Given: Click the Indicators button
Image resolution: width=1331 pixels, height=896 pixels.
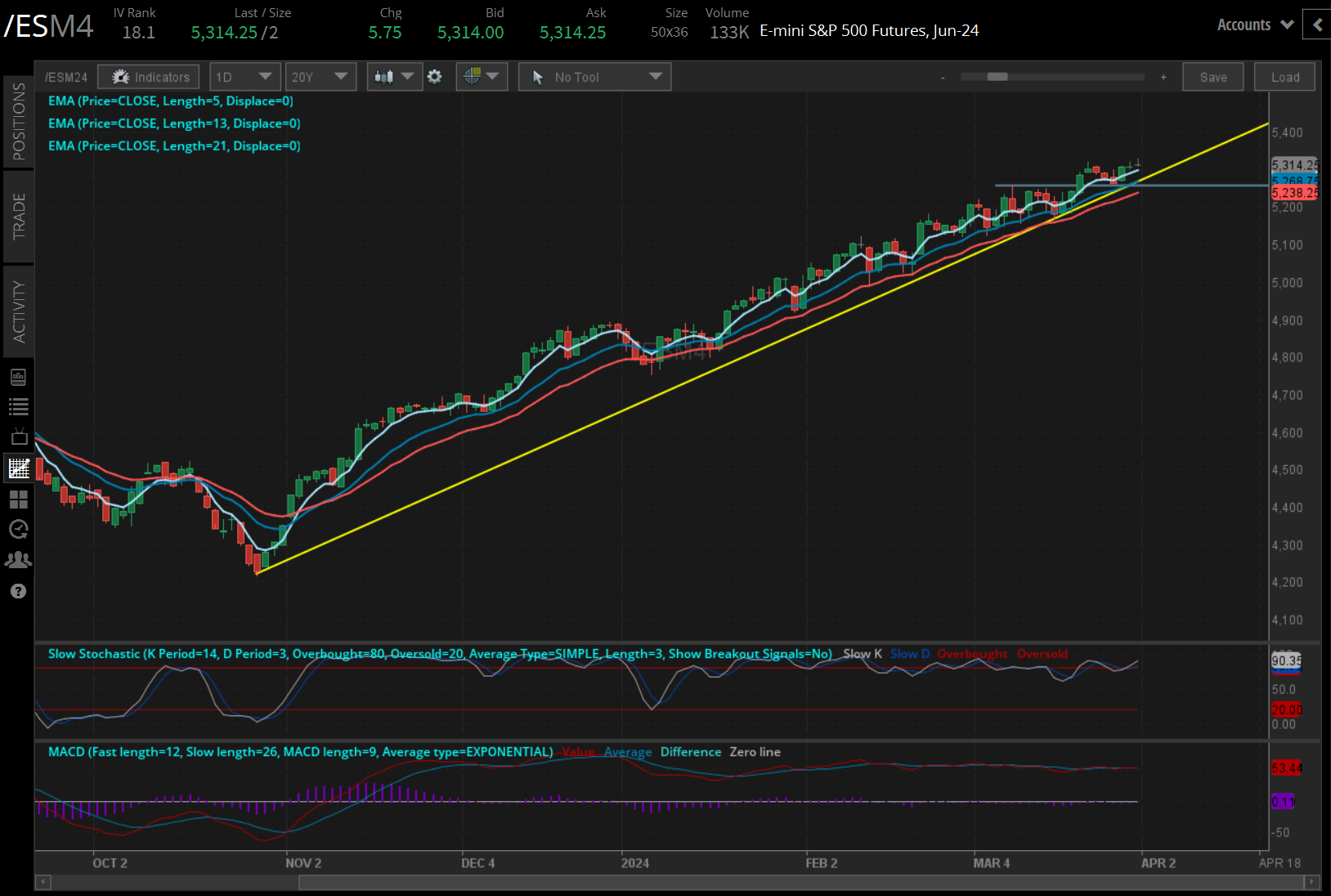Looking at the screenshot, I should (x=149, y=77).
